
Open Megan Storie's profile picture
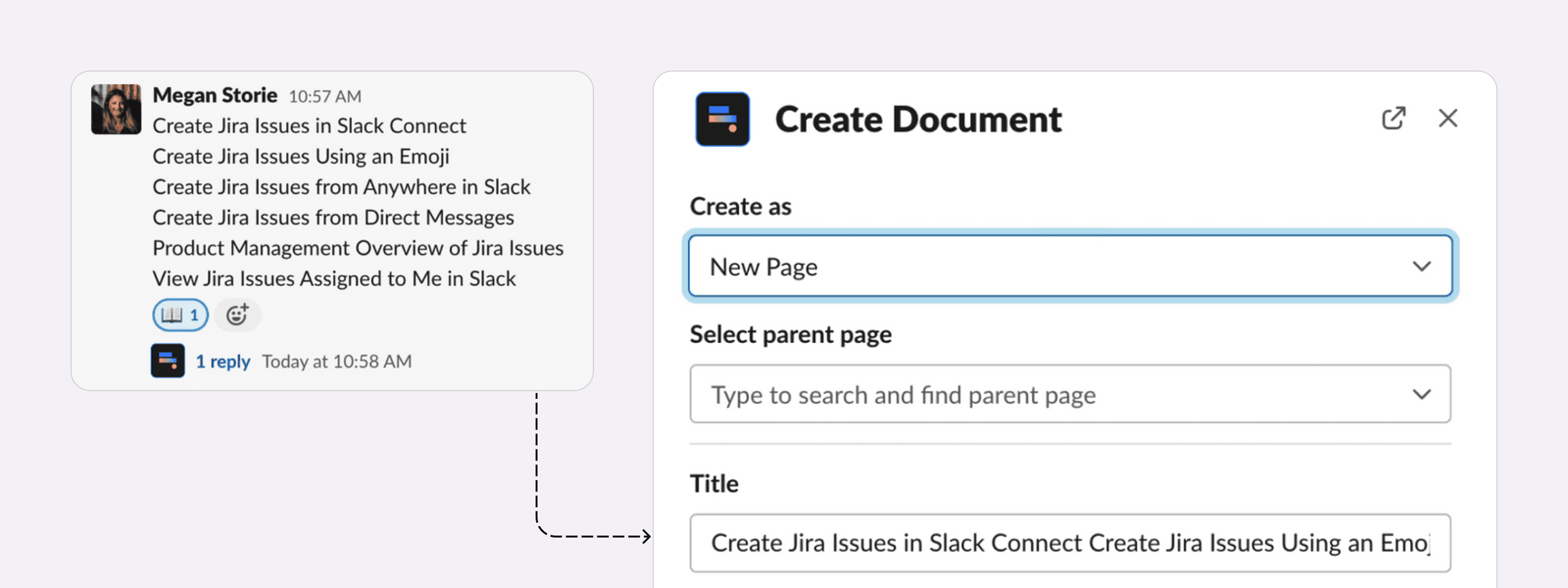click(116, 109)
